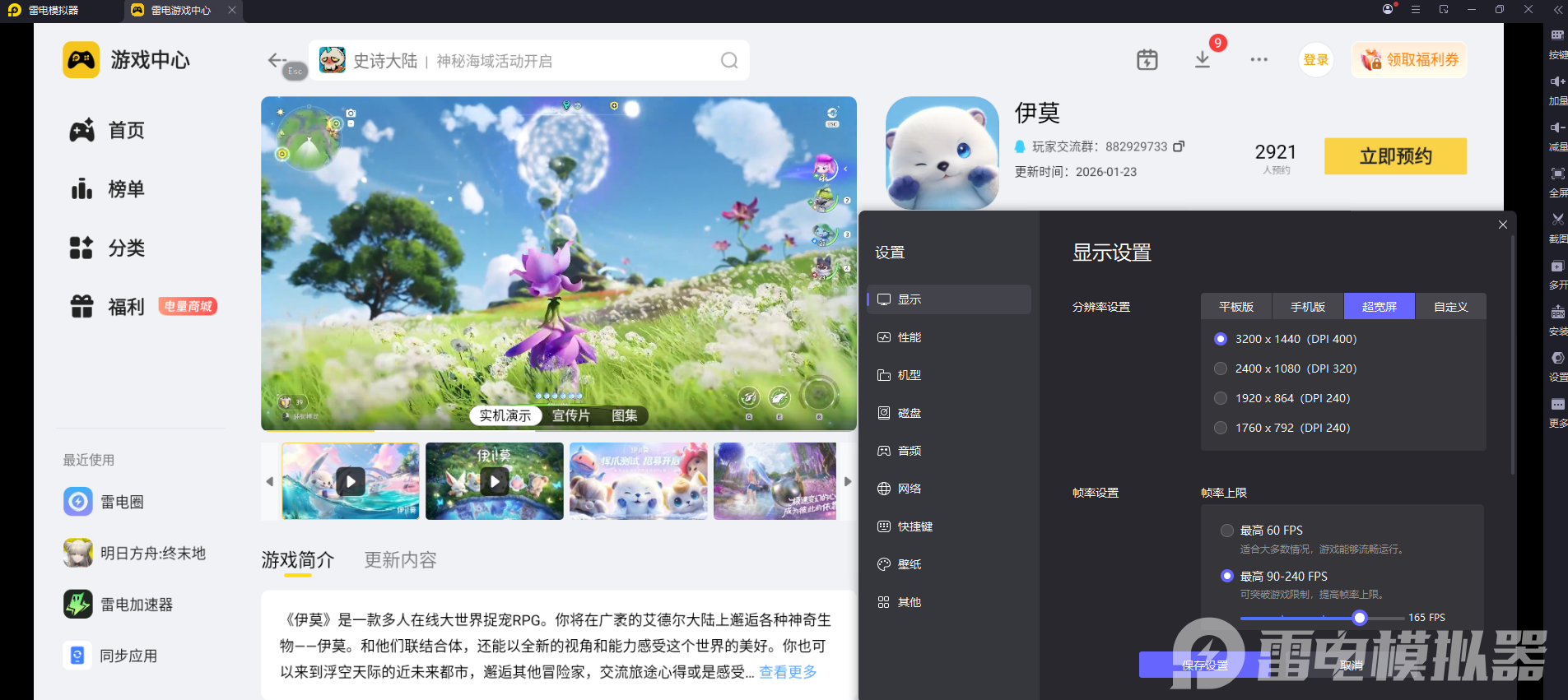Open the user account icon in title bar

click(x=1389, y=9)
